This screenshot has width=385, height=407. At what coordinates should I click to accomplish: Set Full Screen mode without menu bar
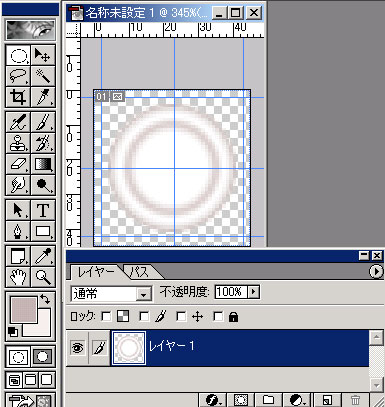(46, 380)
